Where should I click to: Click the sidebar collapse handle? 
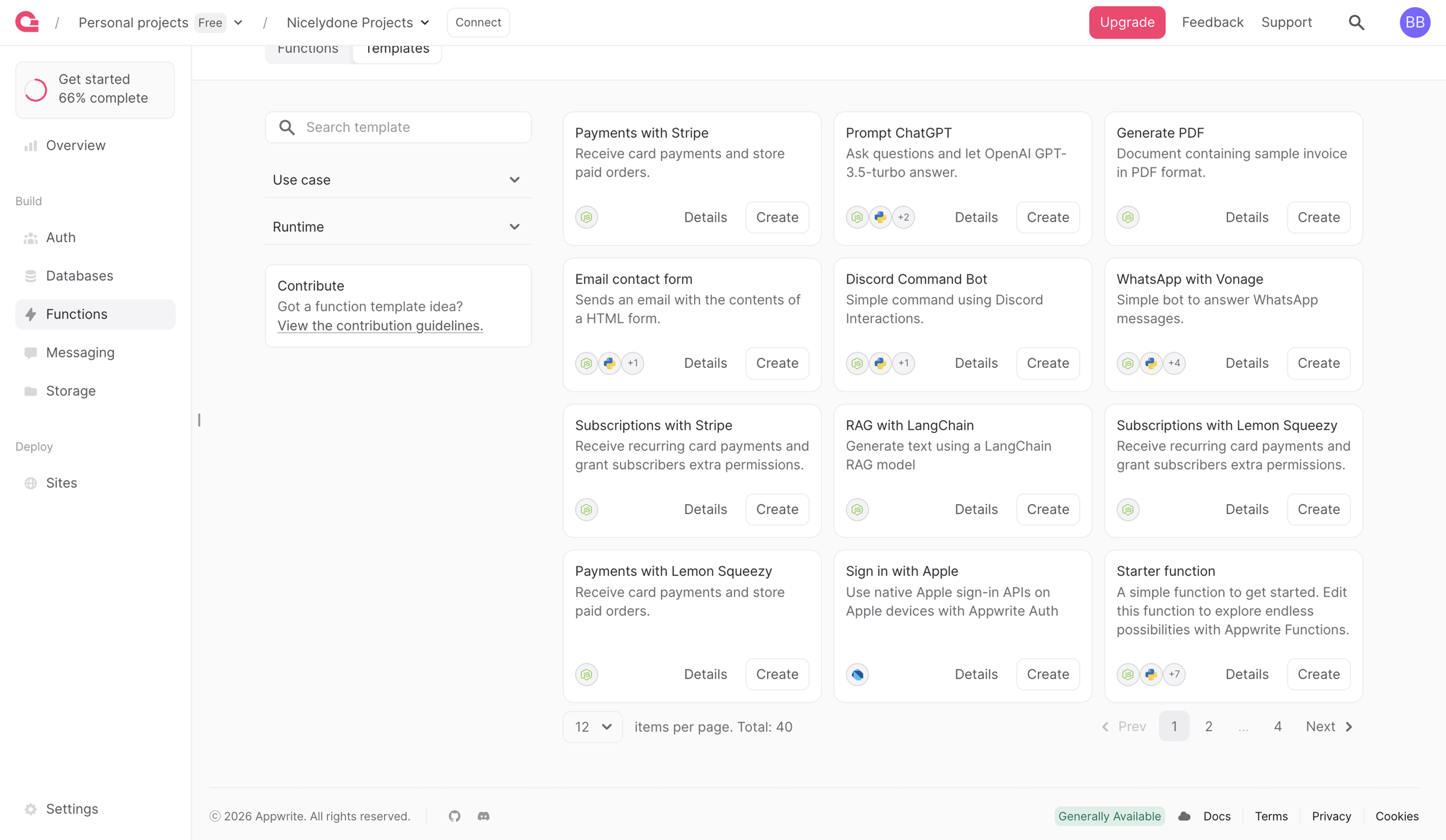tap(199, 420)
